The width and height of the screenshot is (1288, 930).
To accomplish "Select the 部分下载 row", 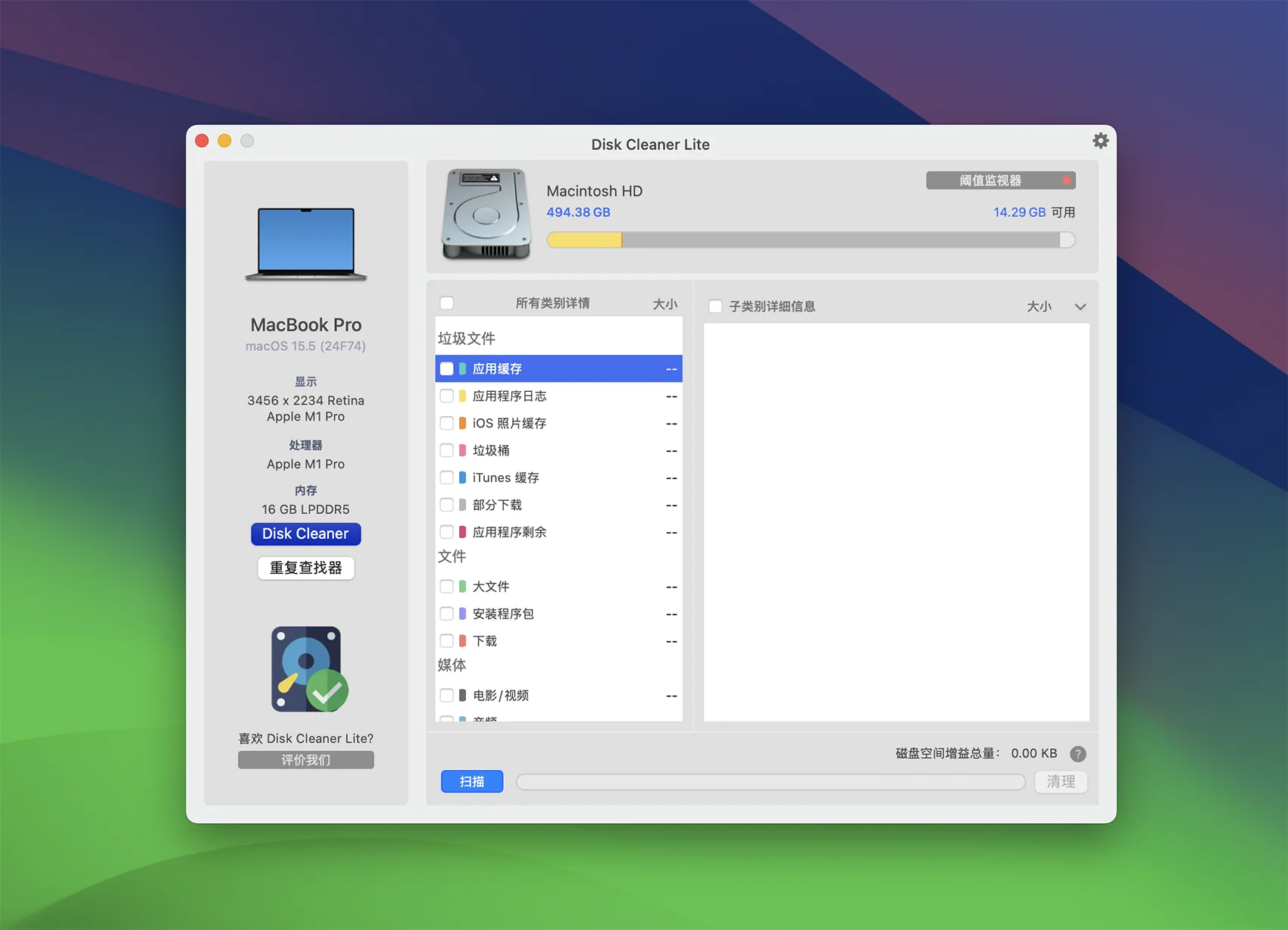I will point(559,505).
